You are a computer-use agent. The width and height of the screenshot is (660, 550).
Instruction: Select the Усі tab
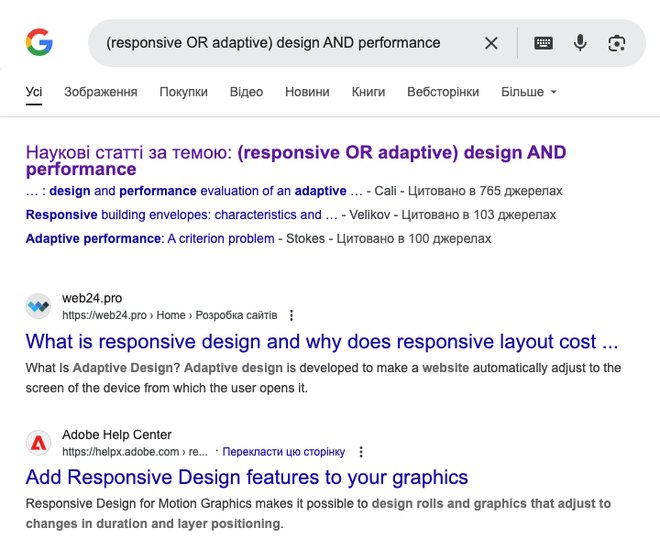click(34, 92)
